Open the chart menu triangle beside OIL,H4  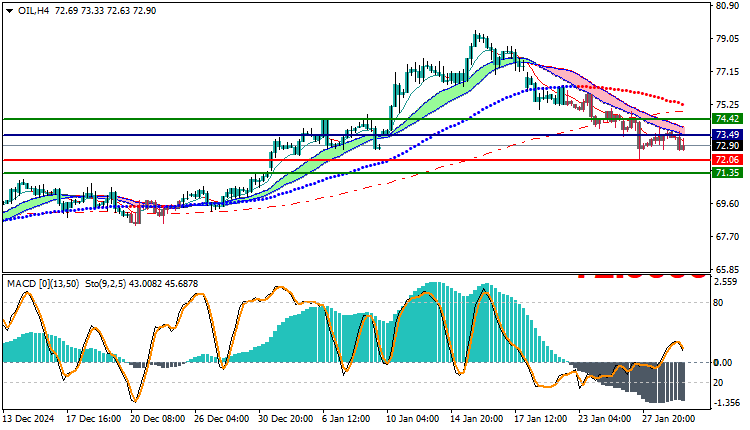tap(10, 11)
